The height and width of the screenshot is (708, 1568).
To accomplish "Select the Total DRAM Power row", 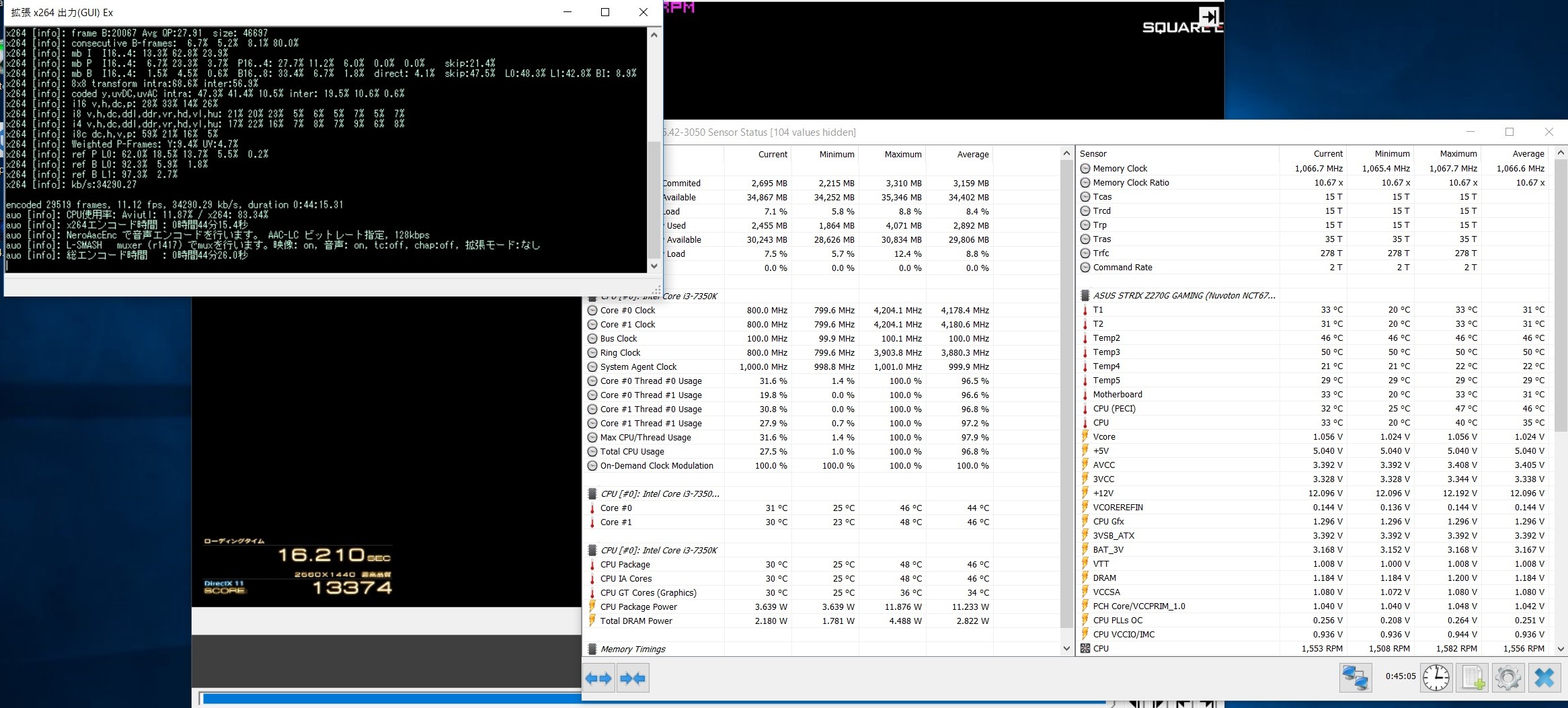I will pos(821,621).
